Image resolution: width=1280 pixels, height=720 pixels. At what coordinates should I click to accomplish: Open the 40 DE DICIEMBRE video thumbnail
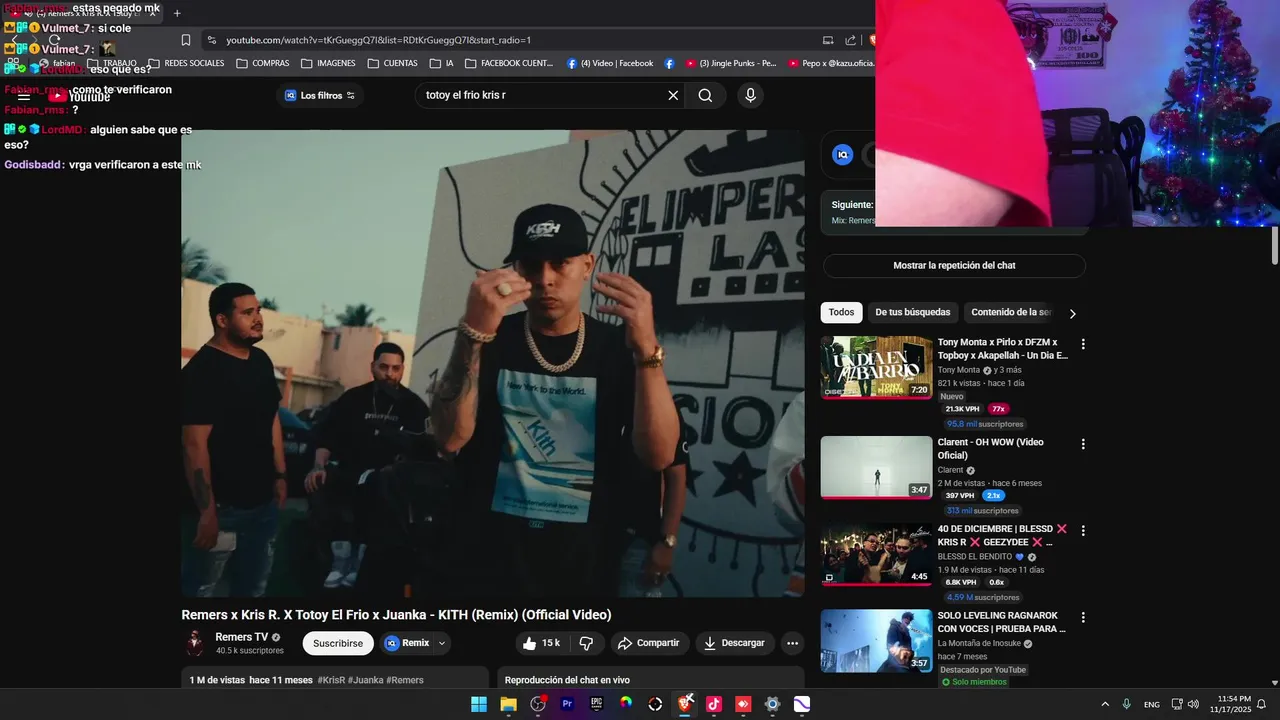876,554
